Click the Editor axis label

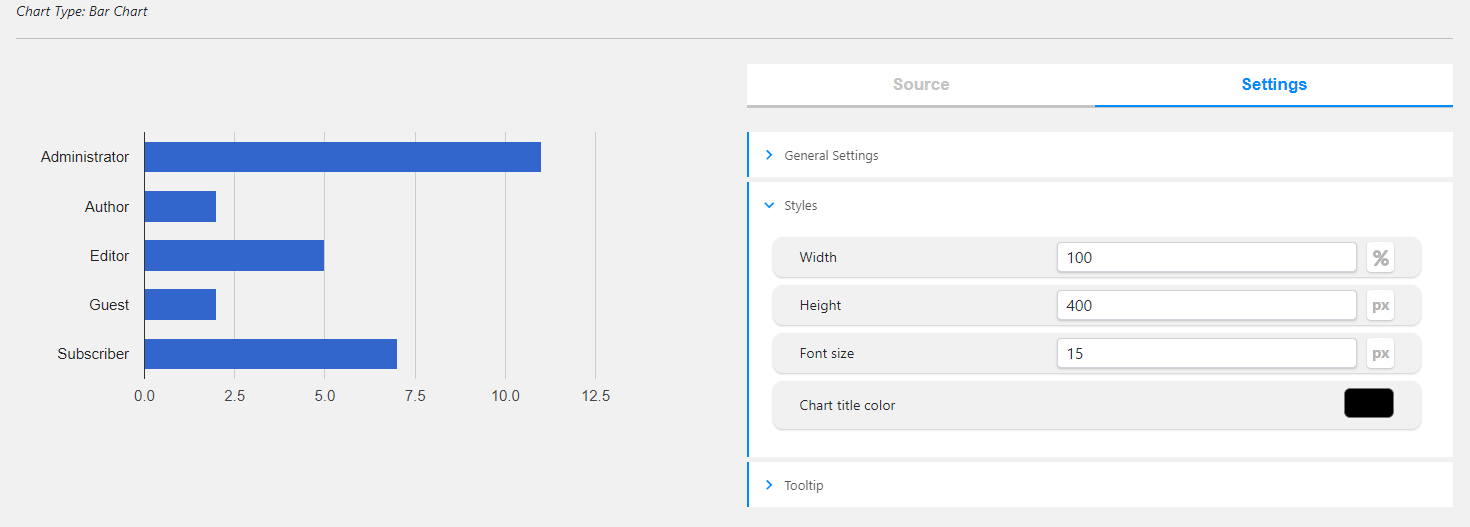pyautogui.click(x=110, y=255)
